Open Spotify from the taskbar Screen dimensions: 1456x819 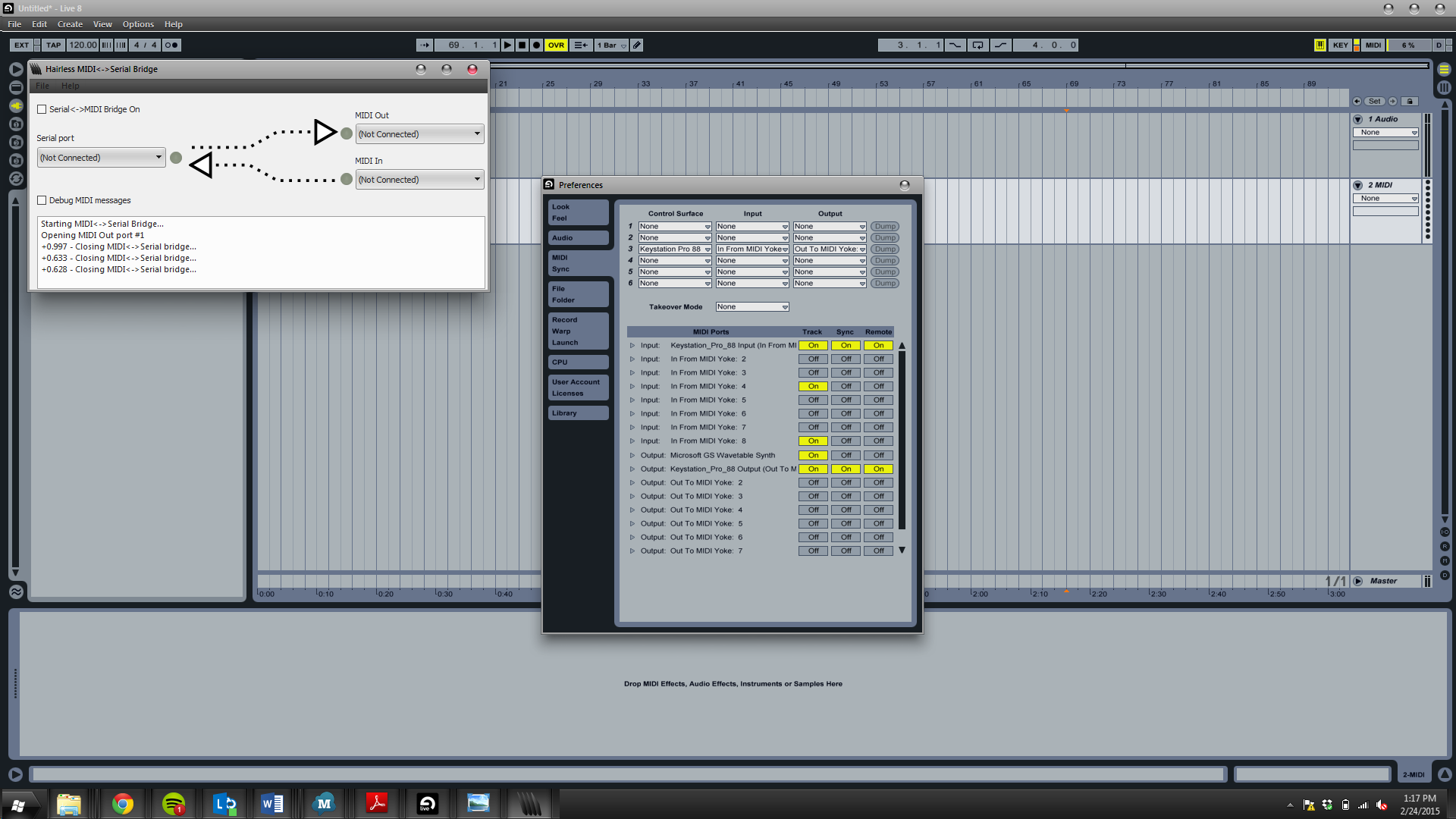click(x=174, y=804)
